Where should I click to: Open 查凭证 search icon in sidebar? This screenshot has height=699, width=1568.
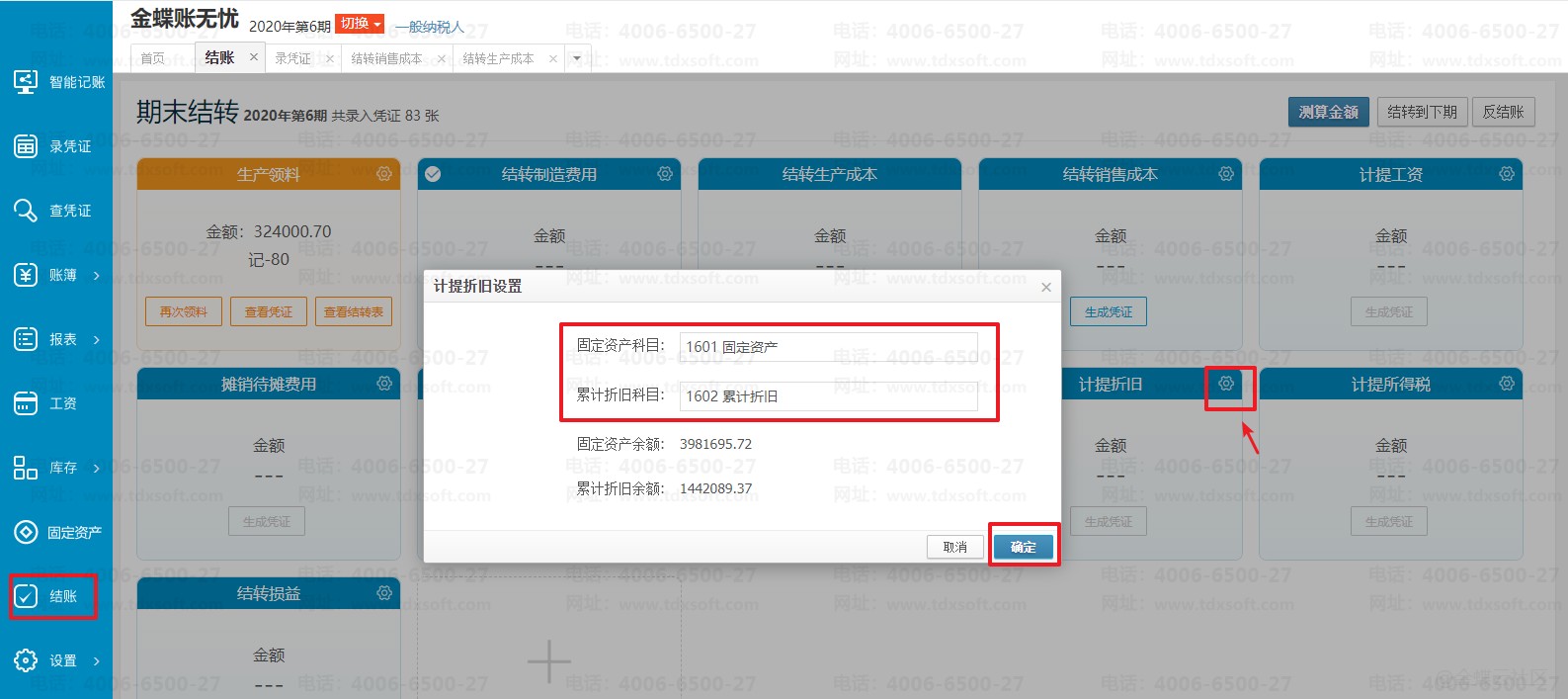coord(26,211)
